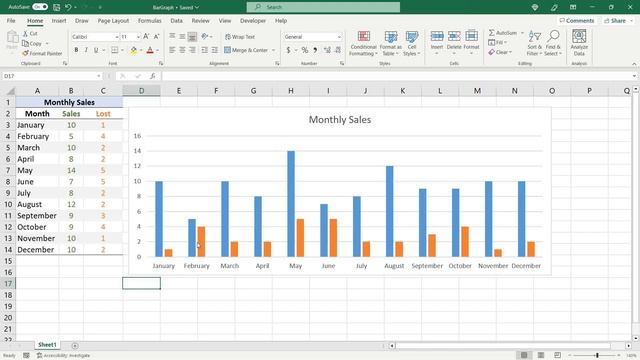This screenshot has height=360, width=640.
Task: Decrease font size
Action: [x=156, y=37]
